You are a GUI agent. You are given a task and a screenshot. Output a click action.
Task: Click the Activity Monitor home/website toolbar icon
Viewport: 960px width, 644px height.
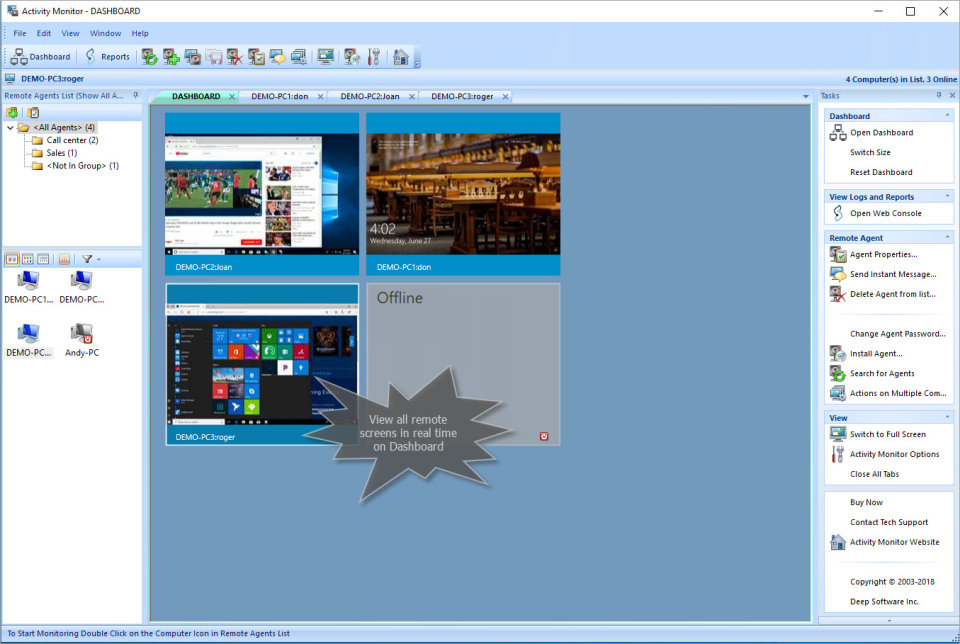pyautogui.click(x=399, y=57)
